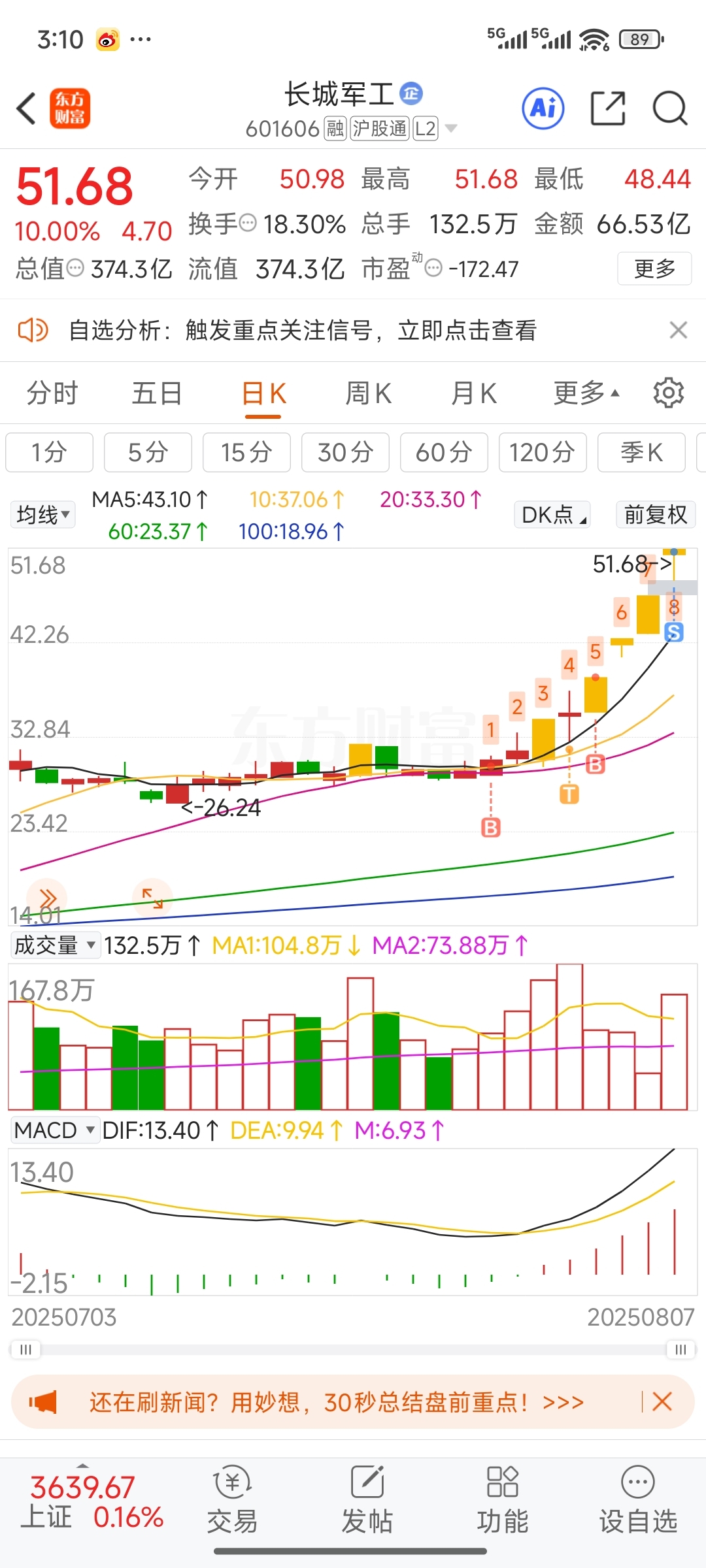The height and width of the screenshot is (1568, 706).
Task: Tap the 100:18.96 moving average value
Action: 292,532
